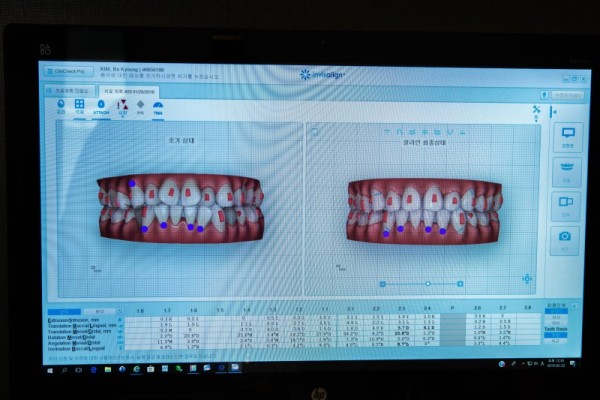
Task: Toggle the grid view toolbar icon
Action: point(79,107)
